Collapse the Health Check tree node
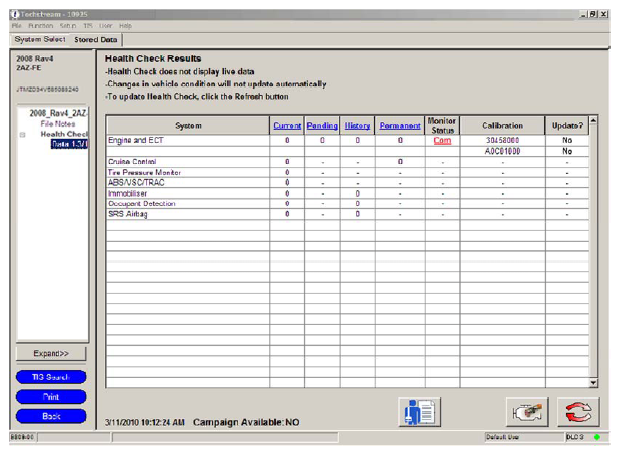 click(x=23, y=135)
